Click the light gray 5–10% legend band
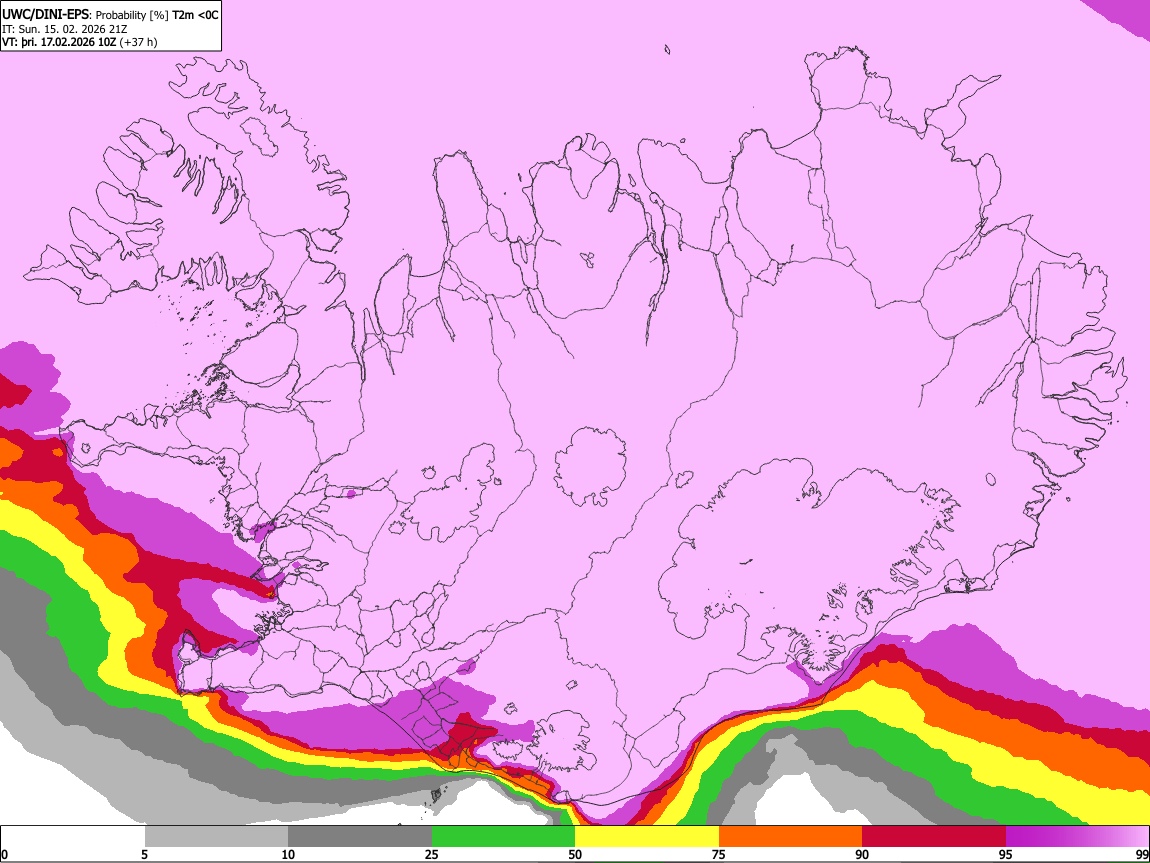1150x863 pixels. [x=216, y=837]
